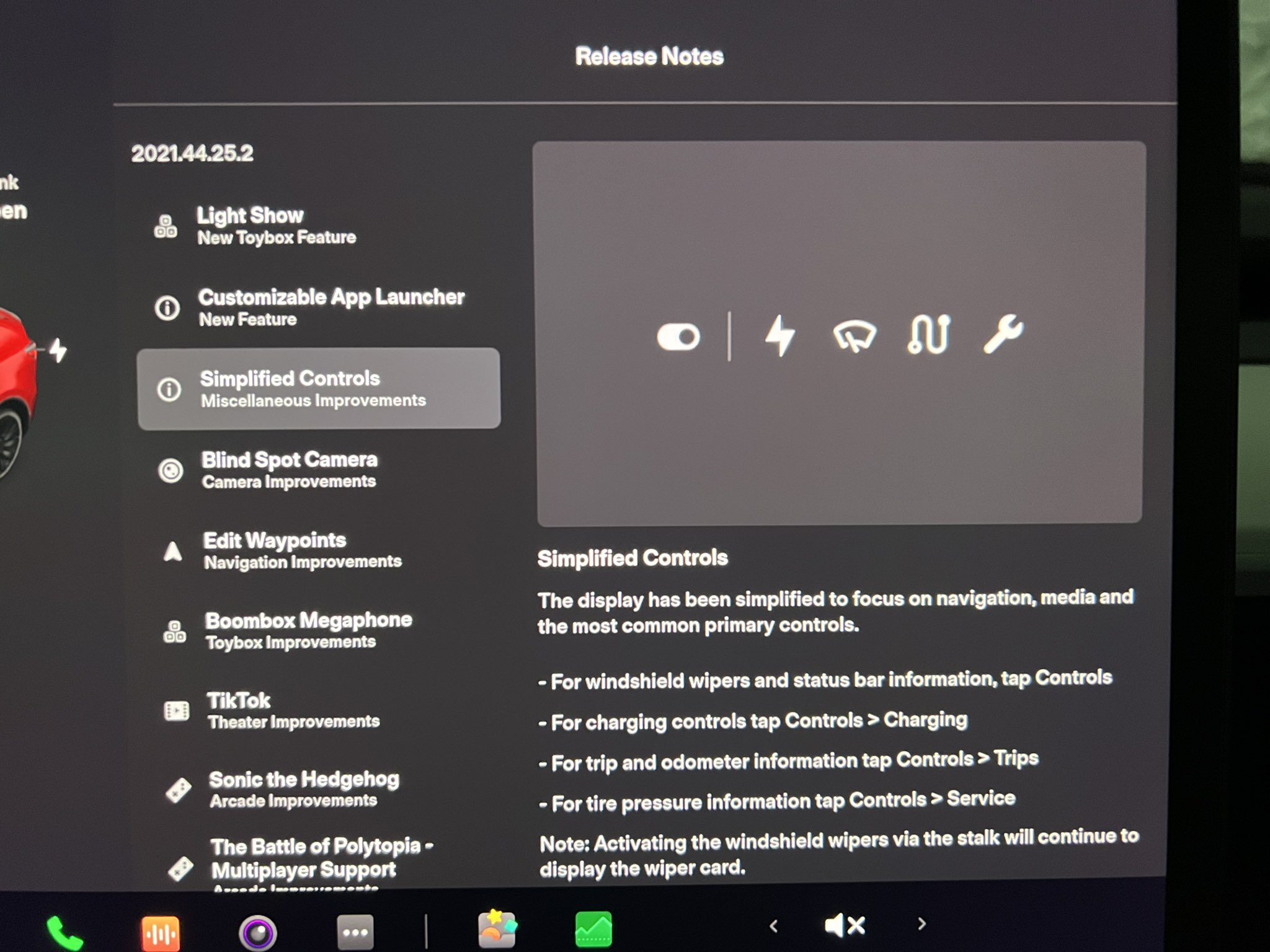Viewport: 1270px width, 952px height.
Task: Launch the Toybox app icon
Action: 496,929
